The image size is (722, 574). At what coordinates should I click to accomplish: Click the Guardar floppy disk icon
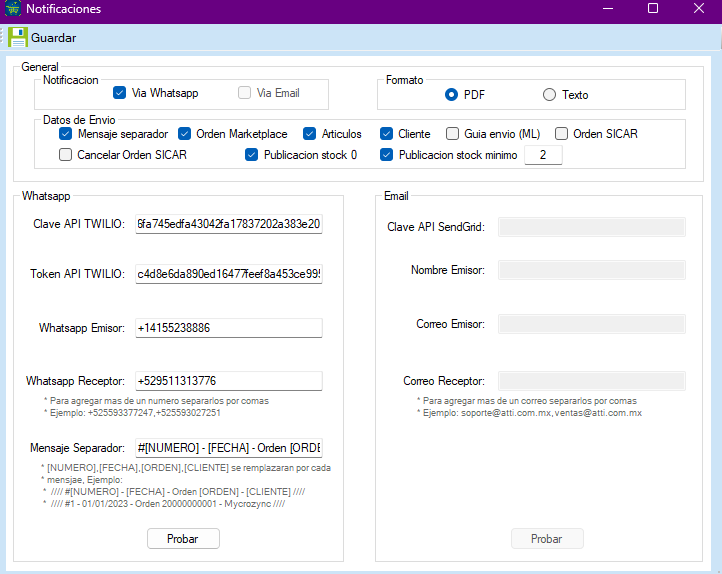pos(17,38)
